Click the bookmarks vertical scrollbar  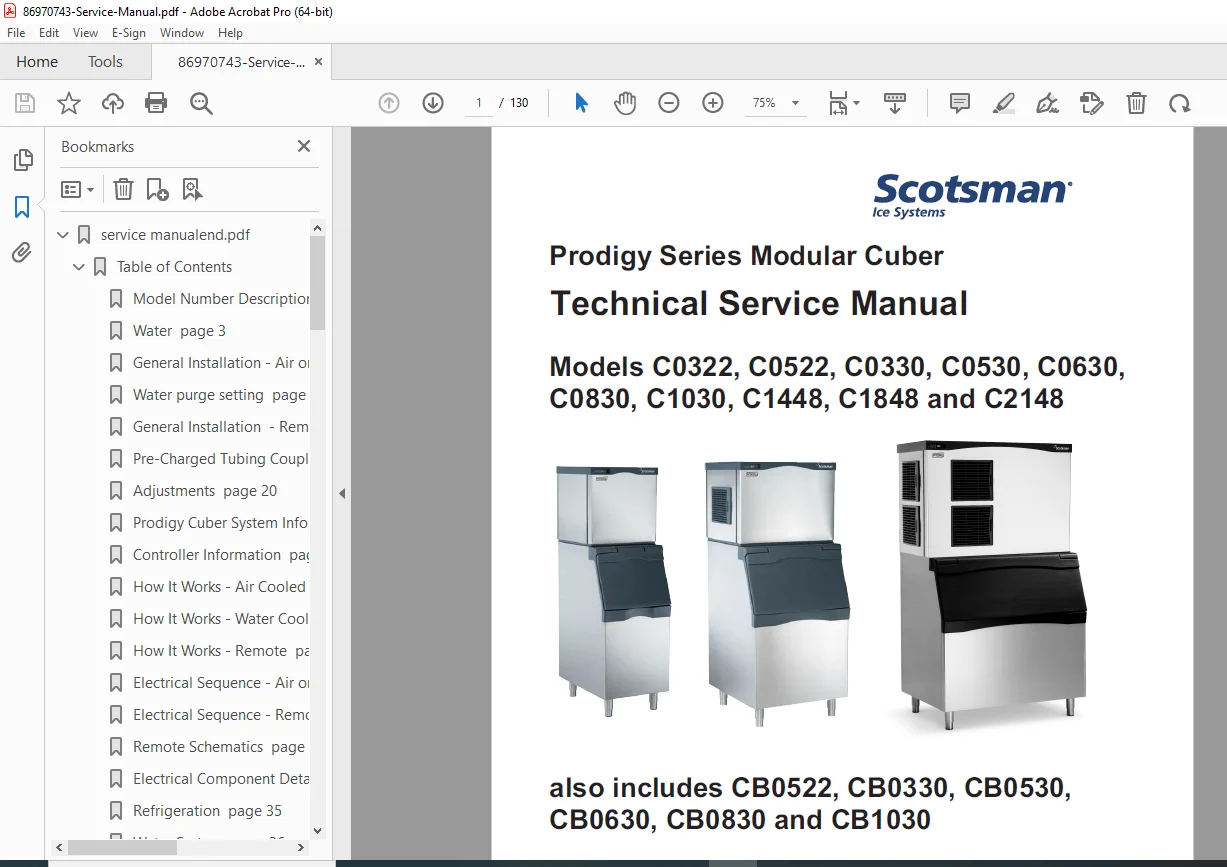318,283
